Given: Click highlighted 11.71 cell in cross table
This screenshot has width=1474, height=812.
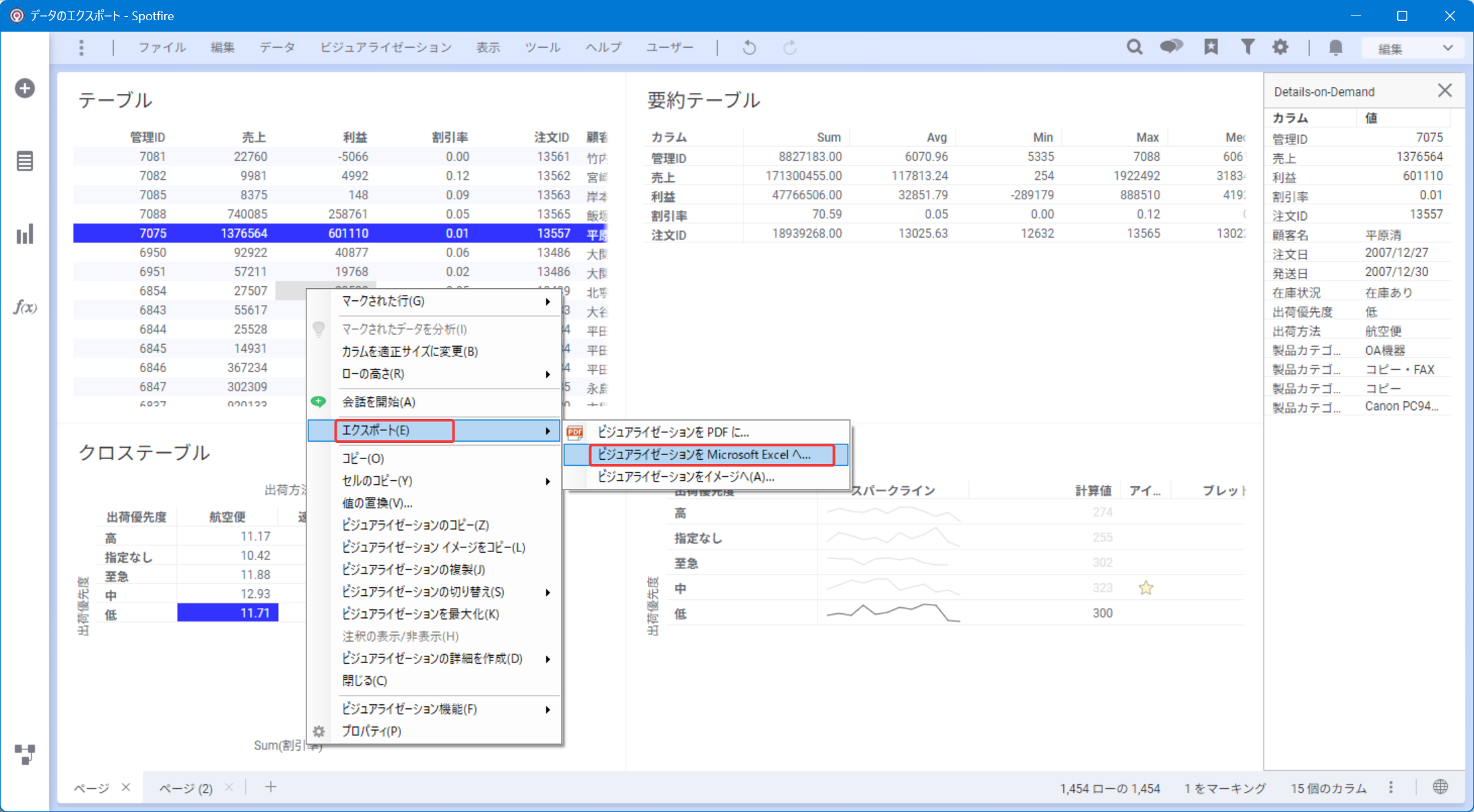Looking at the screenshot, I should click(x=228, y=613).
